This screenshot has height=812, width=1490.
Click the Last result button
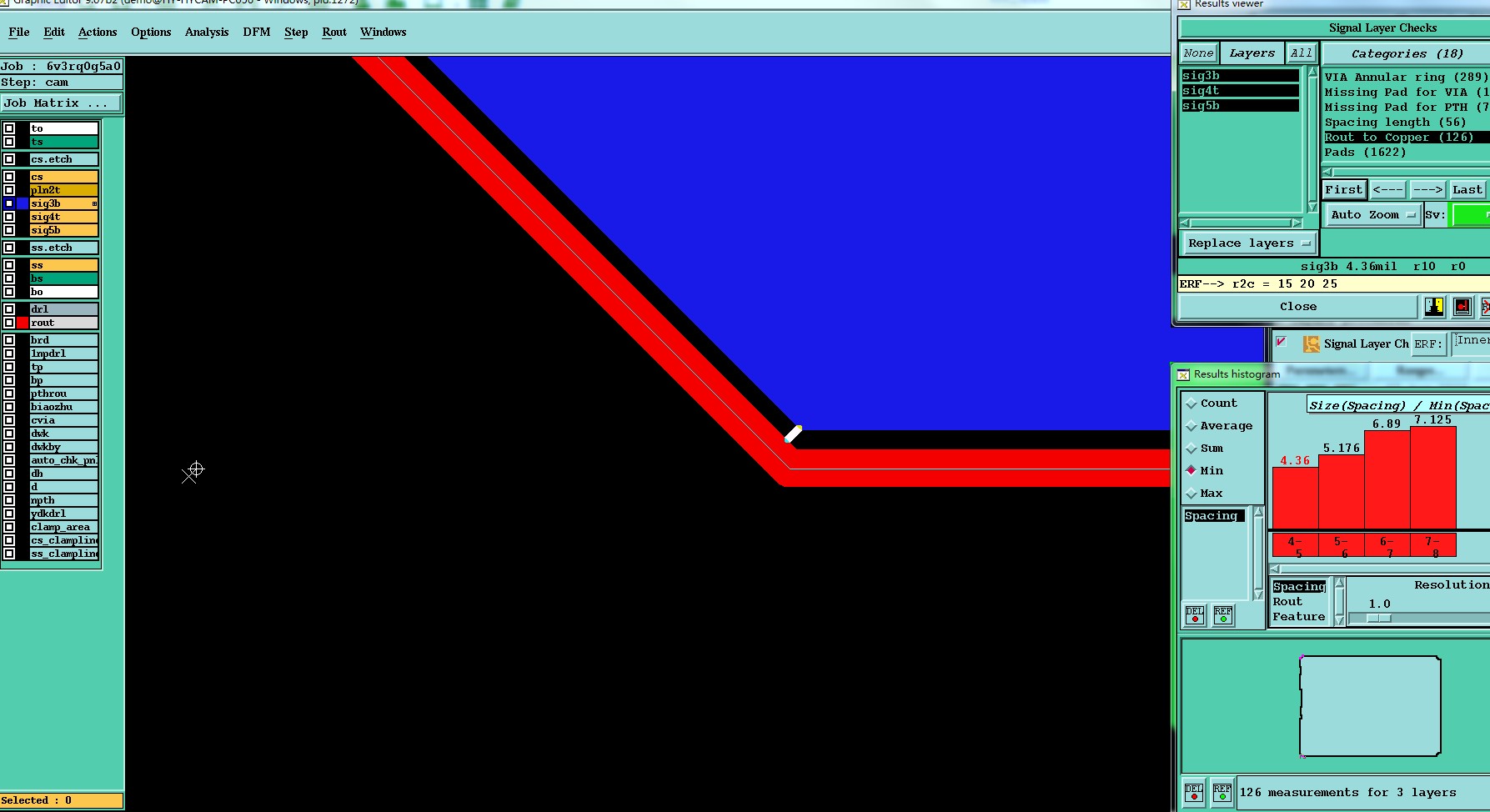click(1467, 189)
